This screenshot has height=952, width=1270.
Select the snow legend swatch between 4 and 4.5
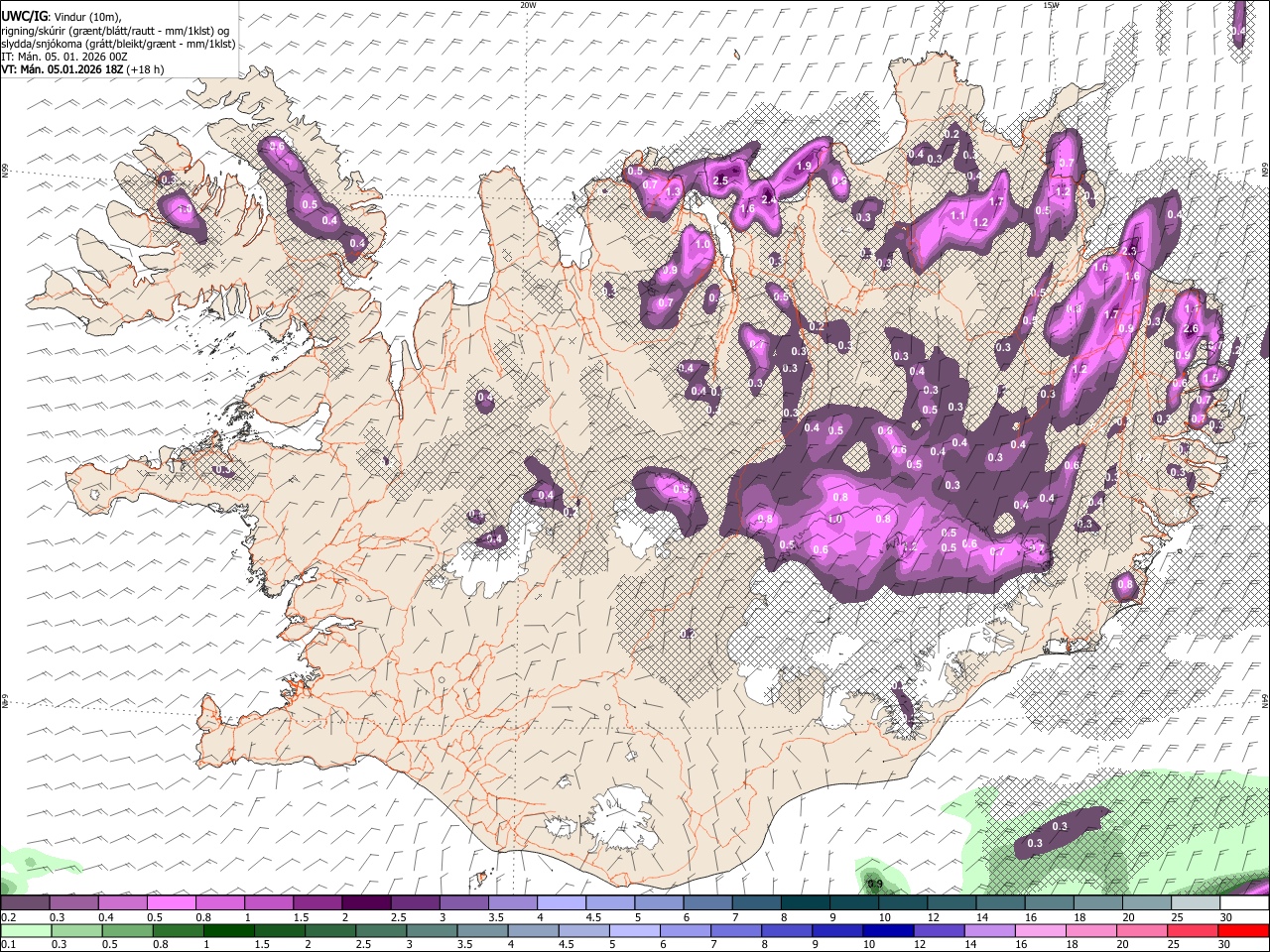[x=561, y=902]
